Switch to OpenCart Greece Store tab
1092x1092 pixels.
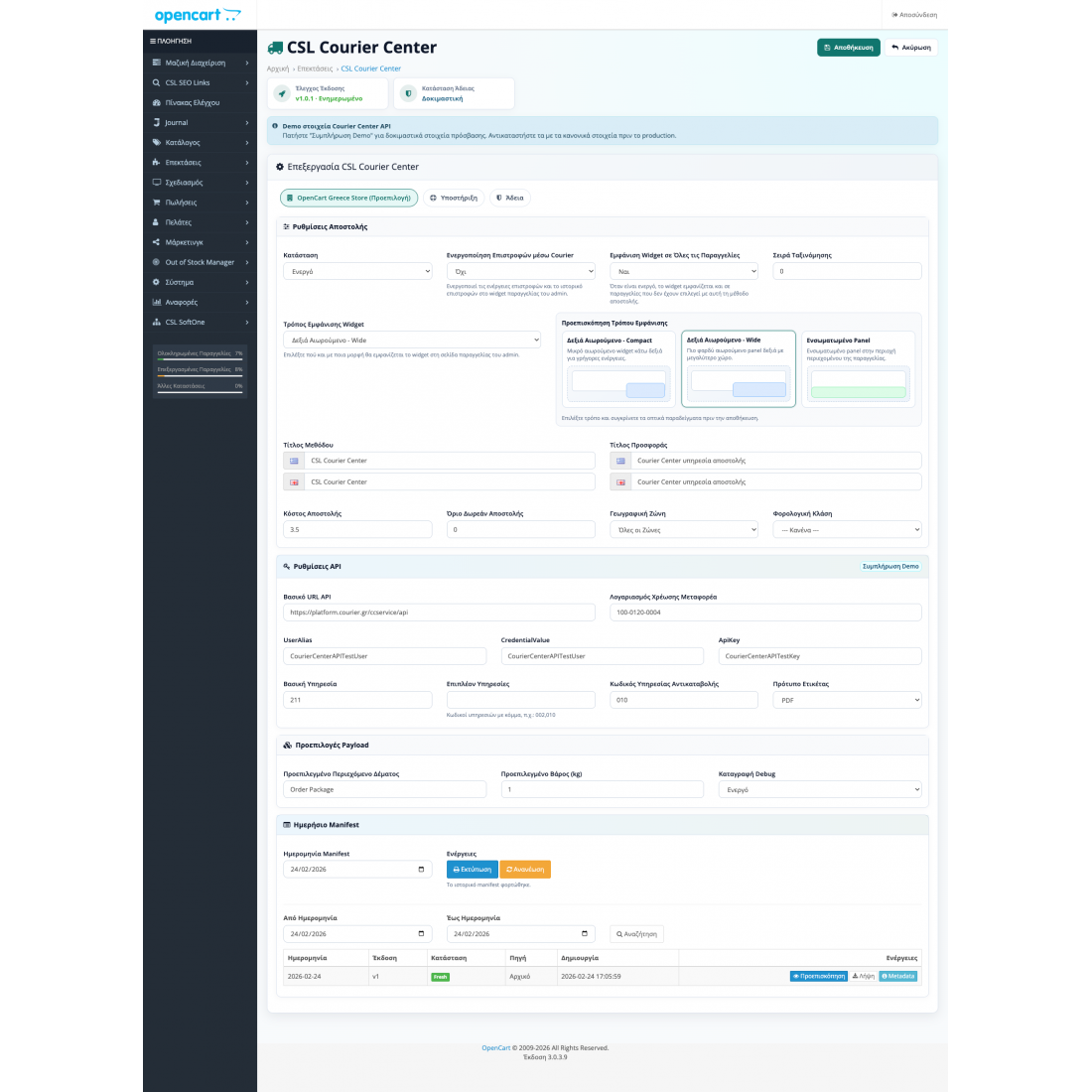pos(348,198)
